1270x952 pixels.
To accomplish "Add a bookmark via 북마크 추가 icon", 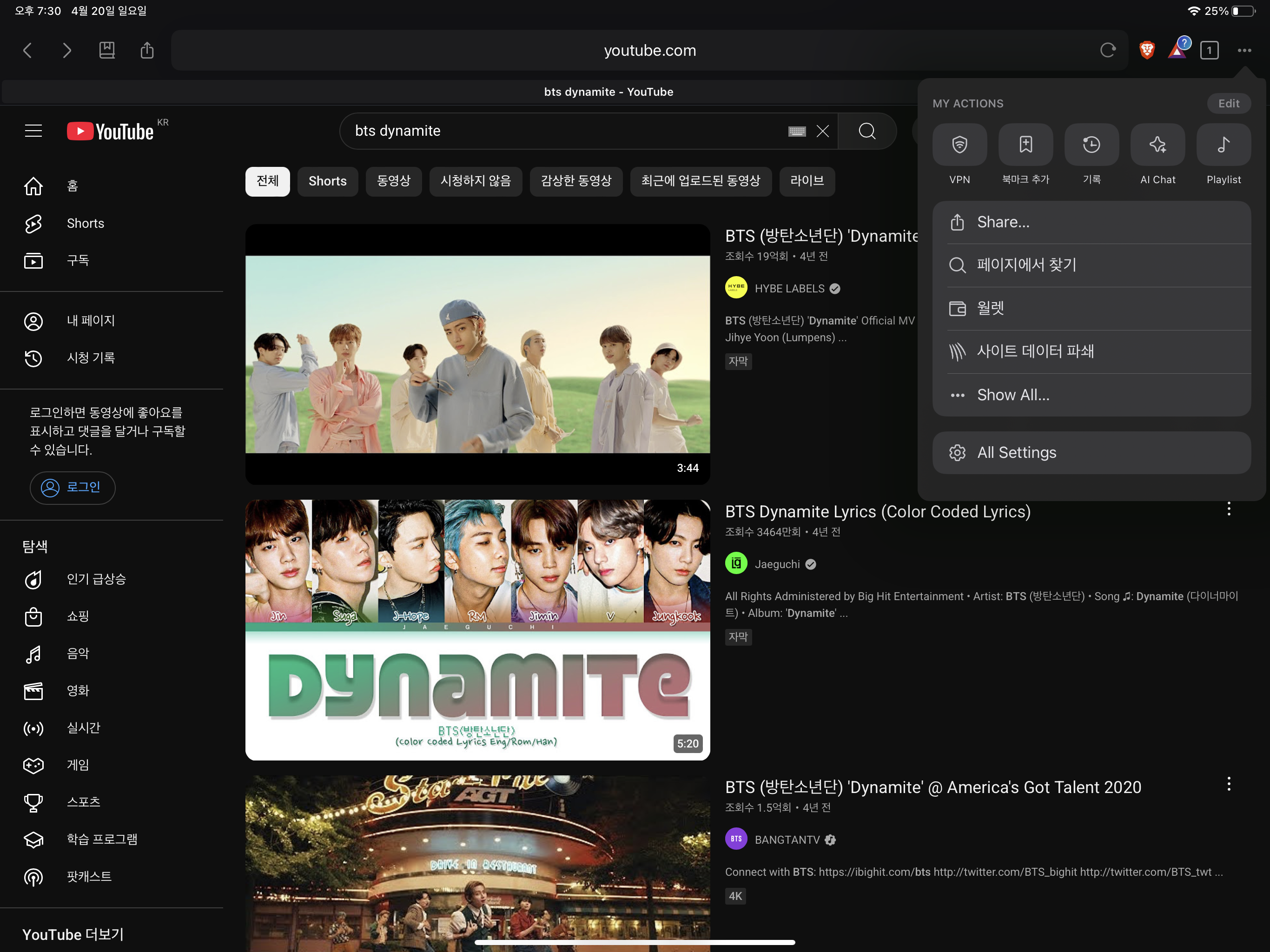I will (1025, 145).
